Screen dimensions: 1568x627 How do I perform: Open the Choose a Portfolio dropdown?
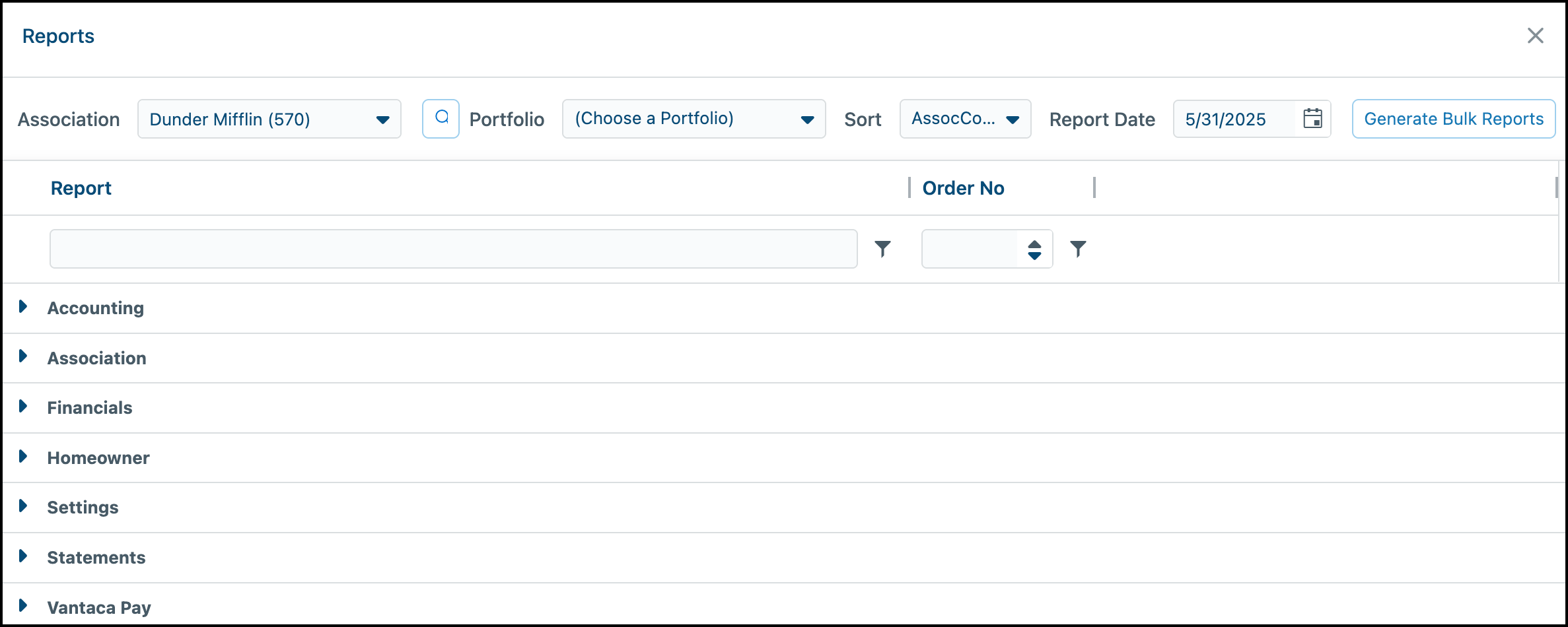coord(694,119)
